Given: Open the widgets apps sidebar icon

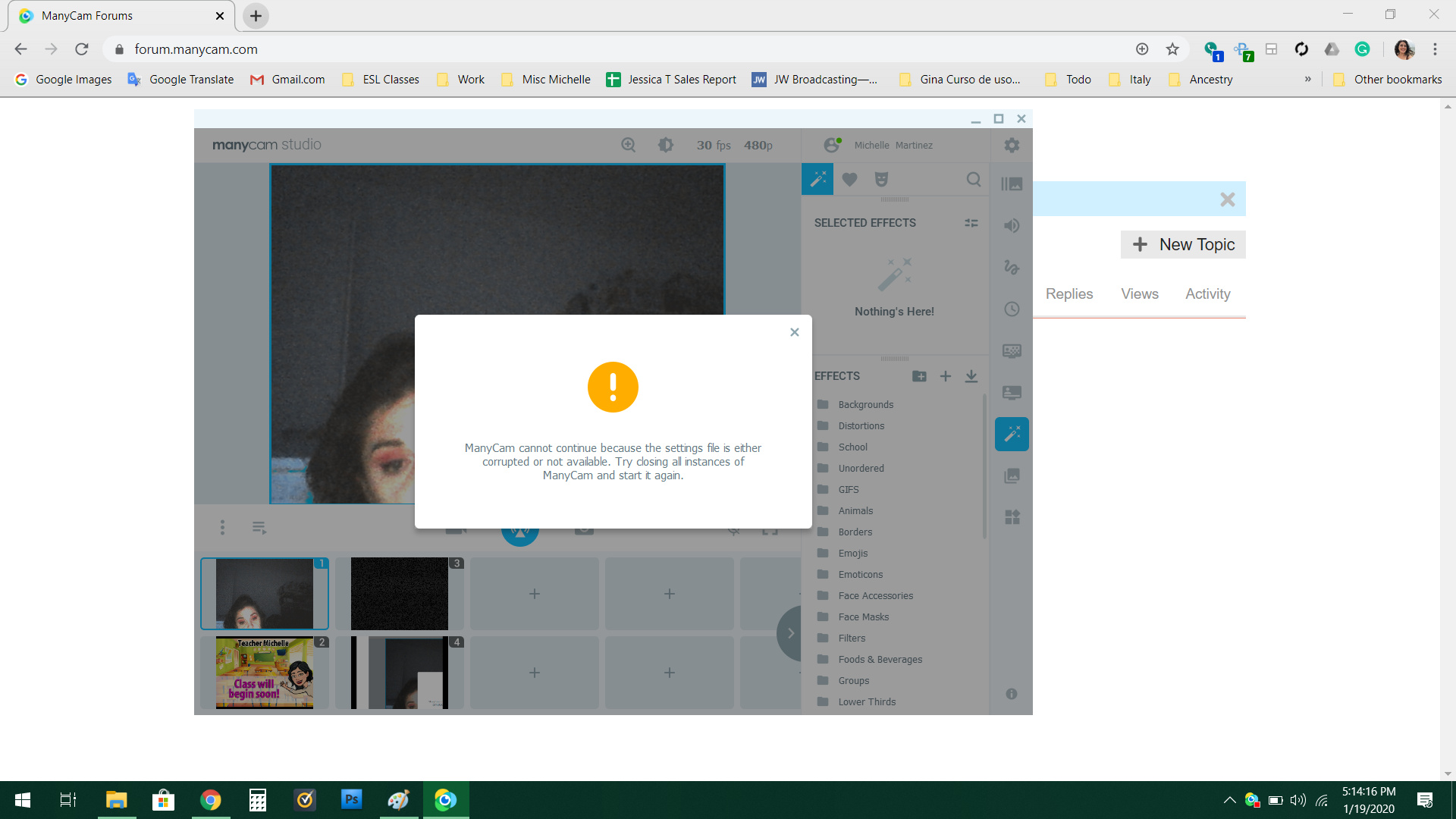Looking at the screenshot, I should 1012,517.
